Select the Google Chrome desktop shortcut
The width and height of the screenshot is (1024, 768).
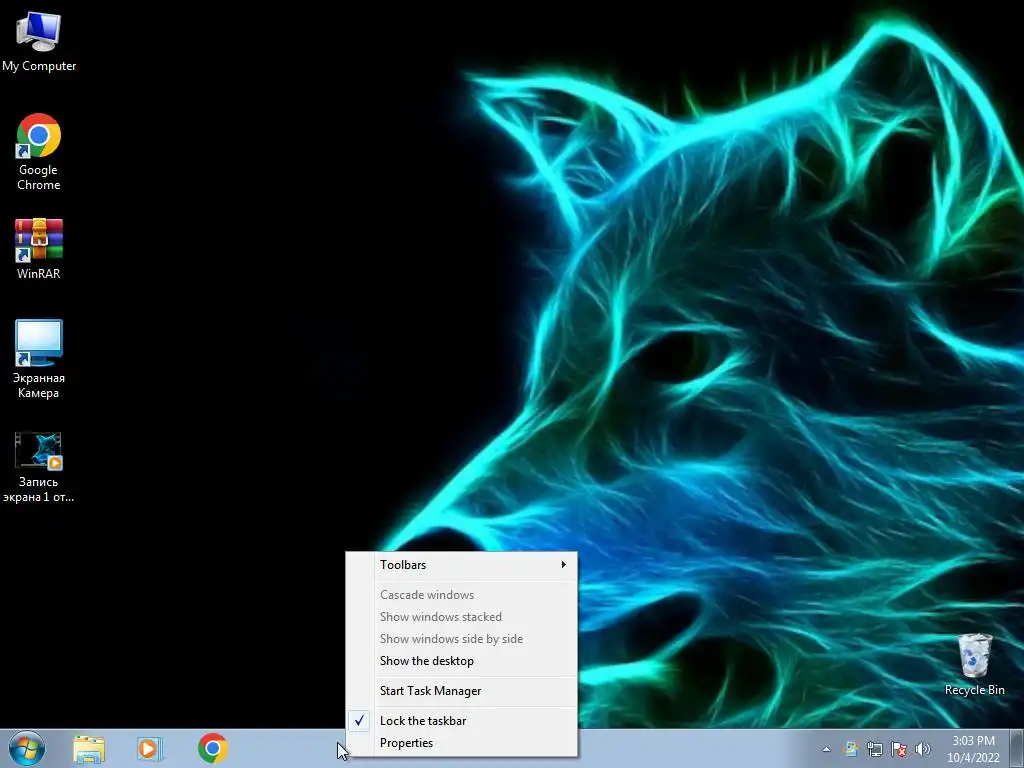(39, 152)
